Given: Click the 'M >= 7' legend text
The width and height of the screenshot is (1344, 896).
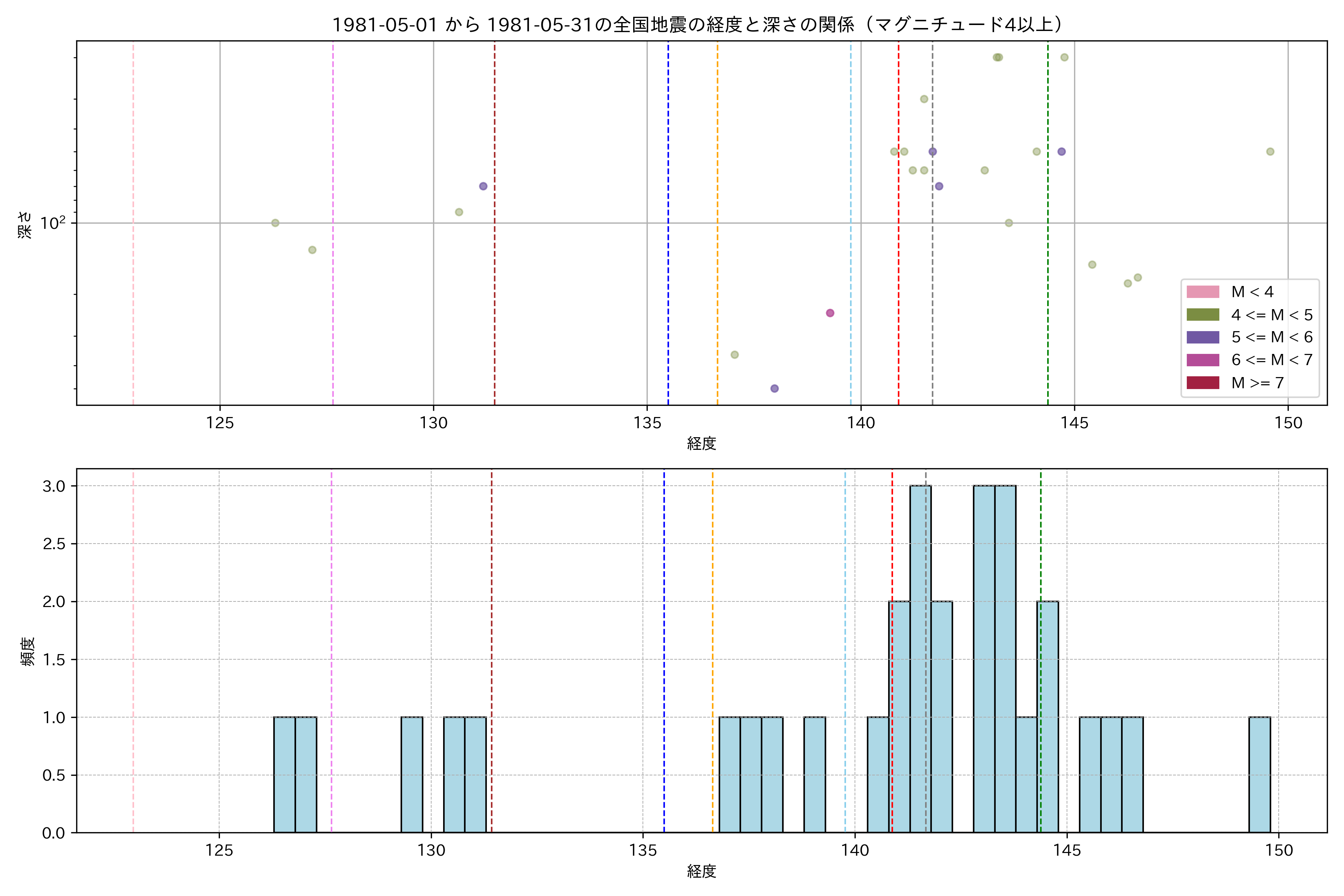Looking at the screenshot, I should pyautogui.click(x=1257, y=383).
